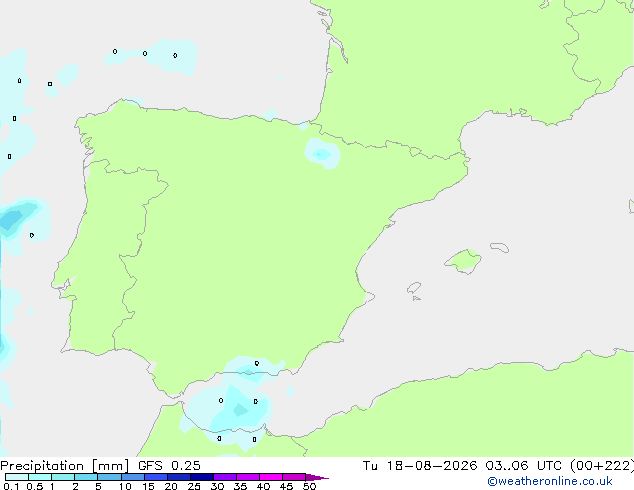Select the legend swatch between 5 and 10
Viewport: 634px width, 490px height.
109,477
